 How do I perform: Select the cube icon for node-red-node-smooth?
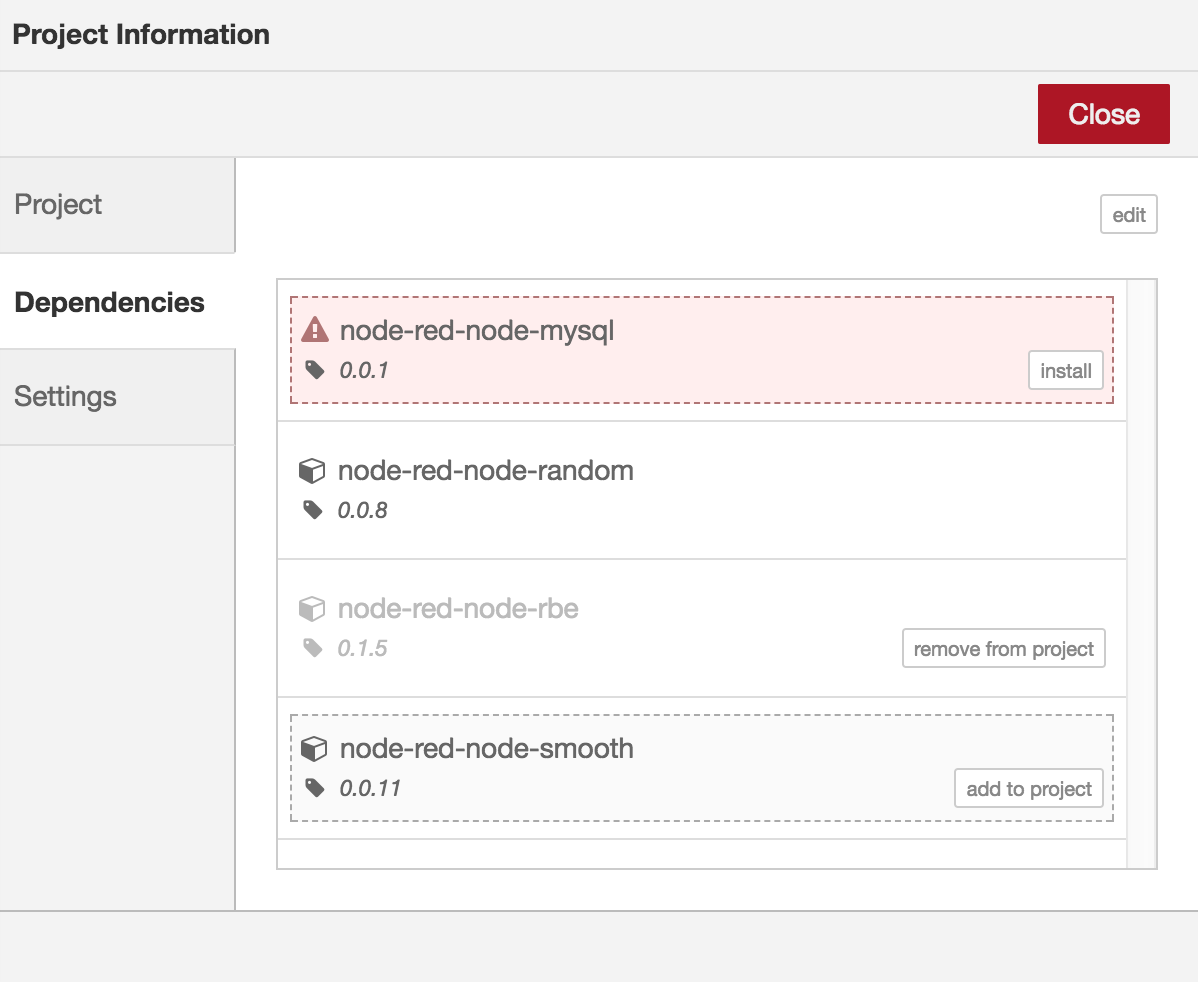313,748
